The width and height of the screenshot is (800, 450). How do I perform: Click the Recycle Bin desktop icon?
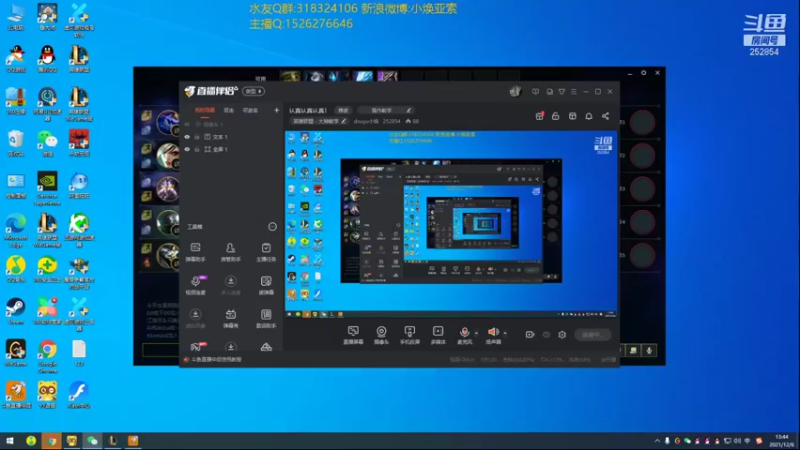pyautogui.click(x=16, y=143)
